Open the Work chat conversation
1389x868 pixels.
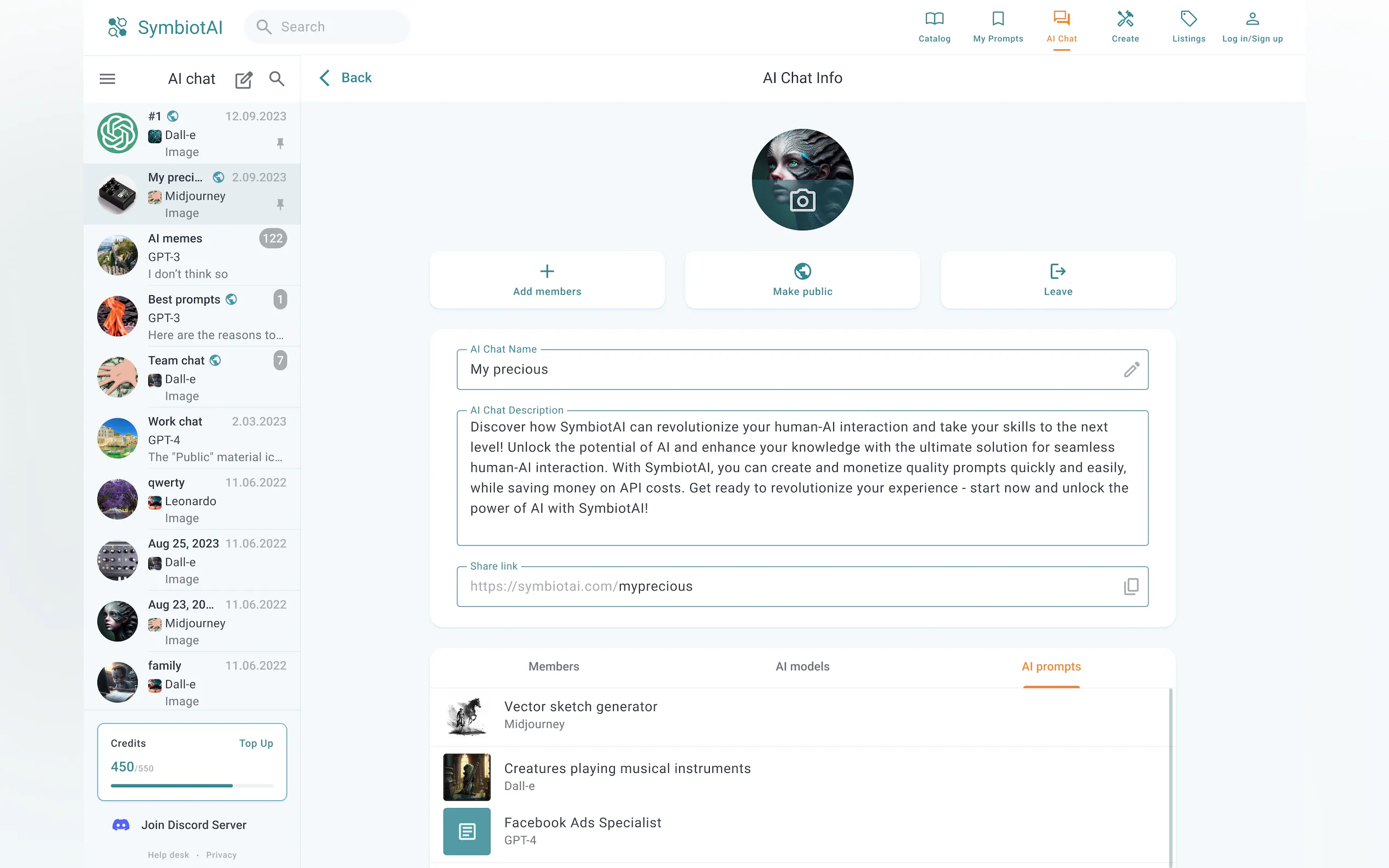tap(192, 438)
